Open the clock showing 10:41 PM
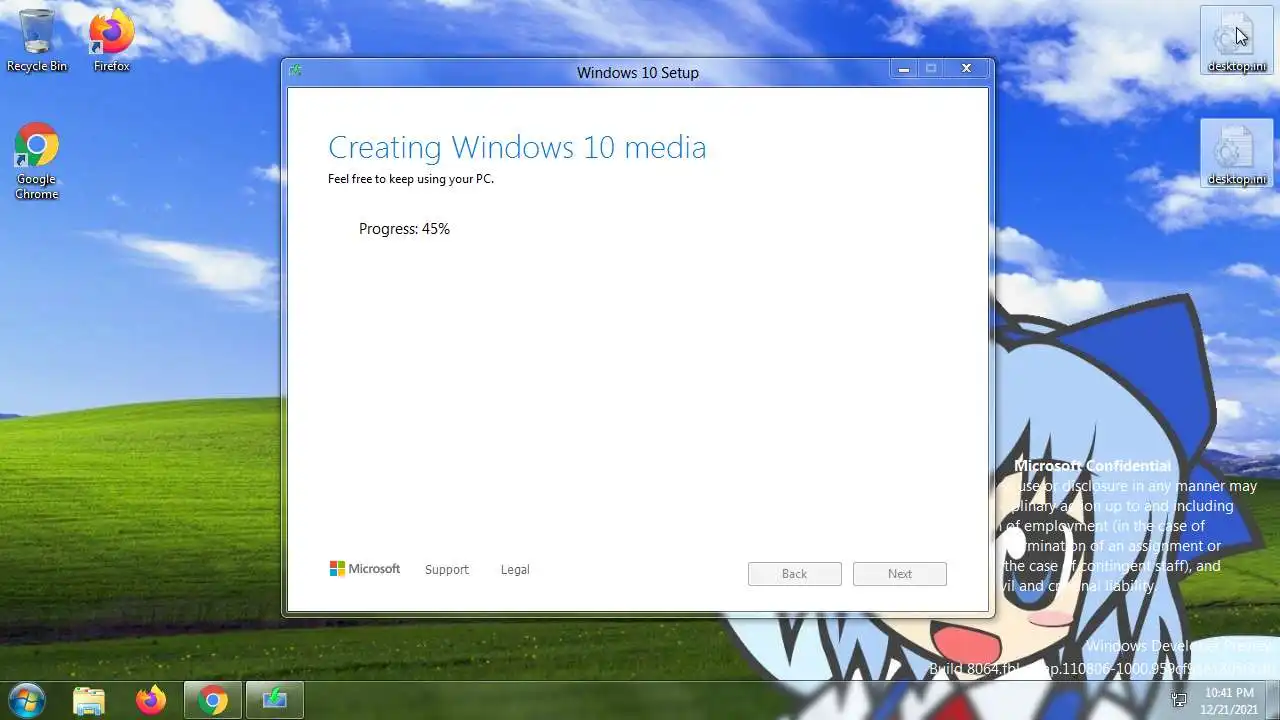This screenshot has height=720, width=1280. [x=1229, y=700]
